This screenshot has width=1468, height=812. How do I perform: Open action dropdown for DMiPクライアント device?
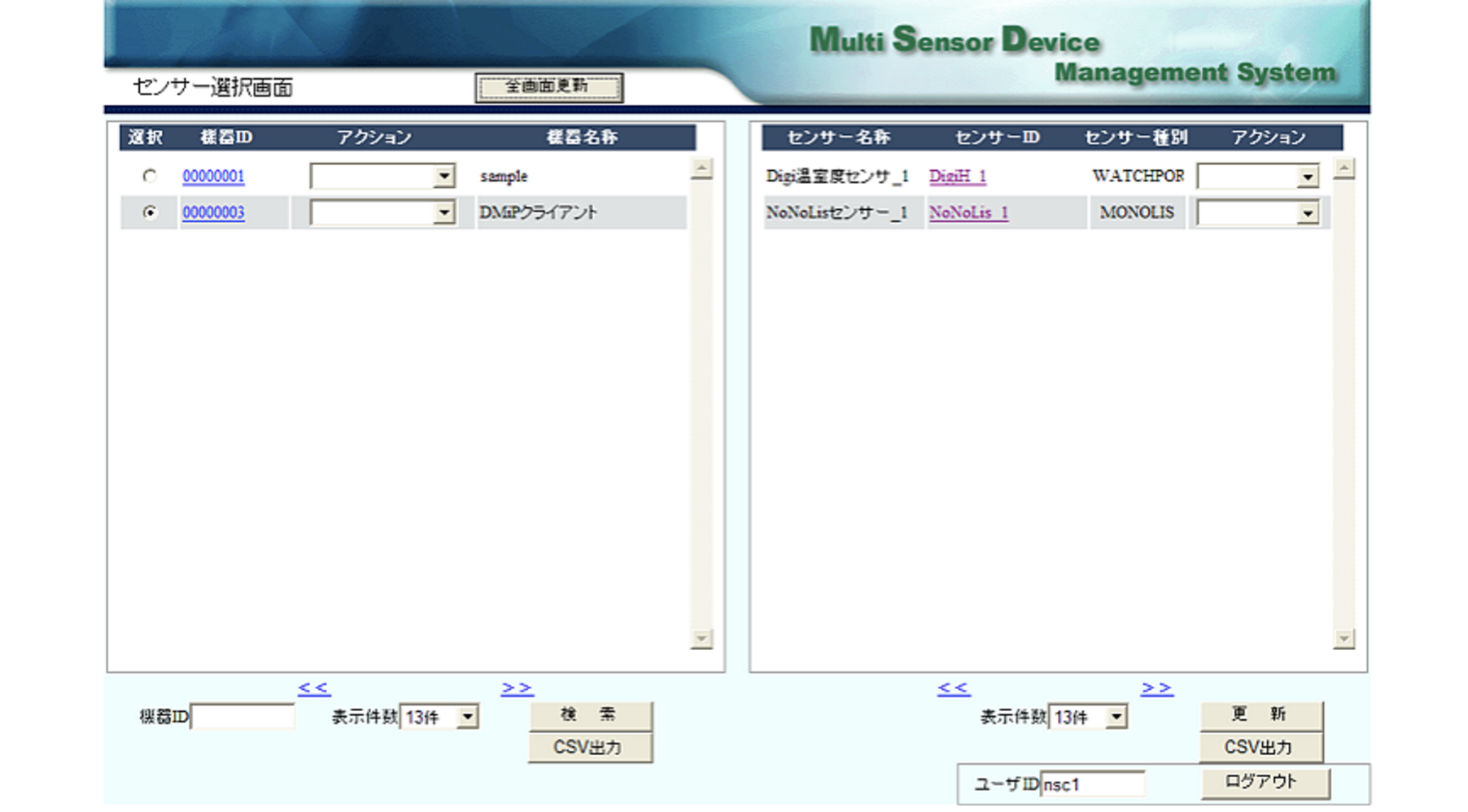382,212
